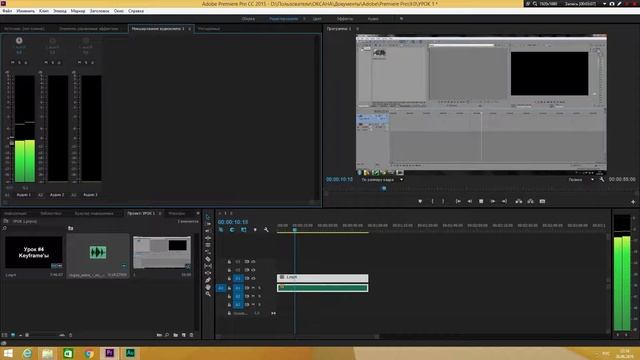
Task: Delete selected item with Project trash icon
Action: coord(191,335)
